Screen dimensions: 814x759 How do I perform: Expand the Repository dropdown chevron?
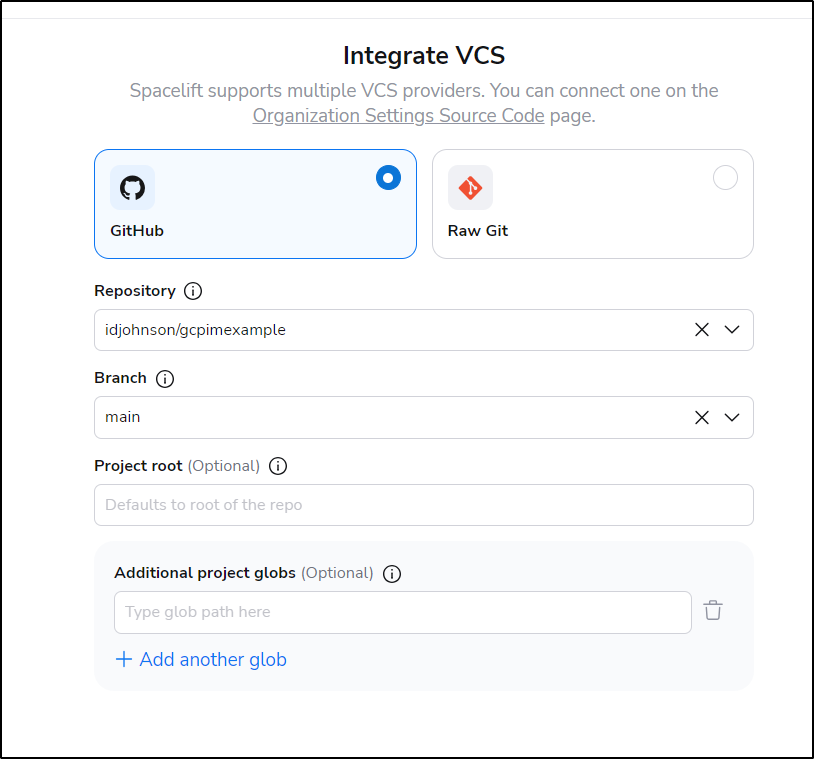click(732, 330)
